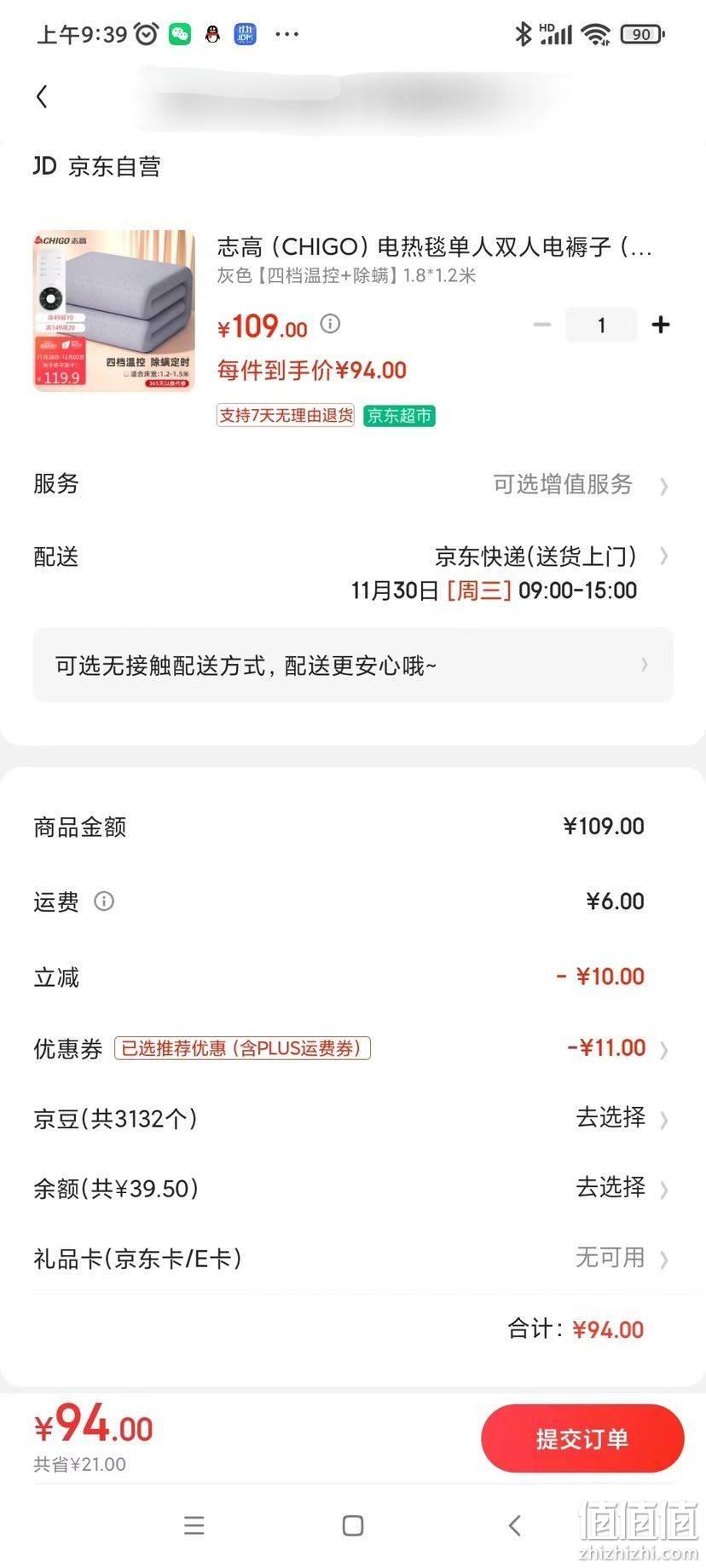Open the 无接触配送 delivery banner

tap(353, 666)
